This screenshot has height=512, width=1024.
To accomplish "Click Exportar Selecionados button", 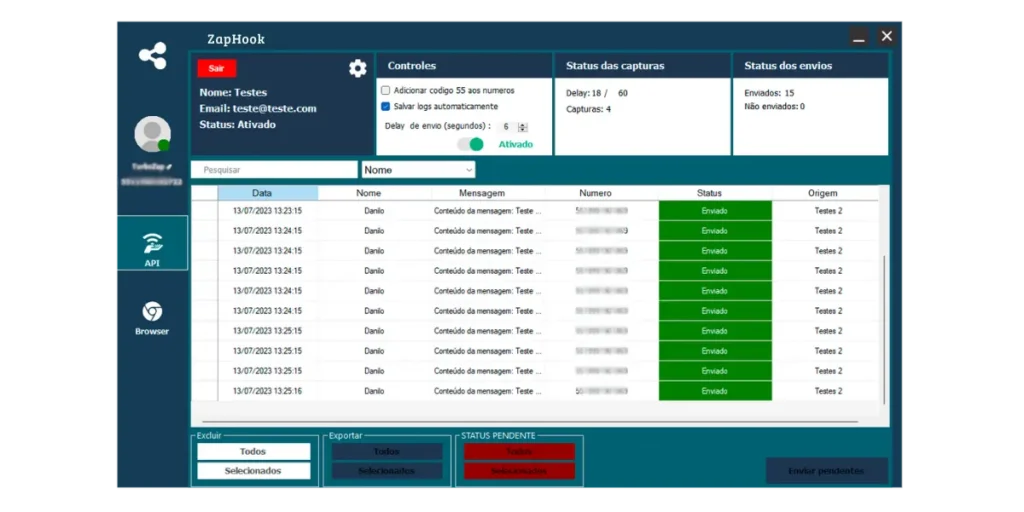I will pos(387,471).
